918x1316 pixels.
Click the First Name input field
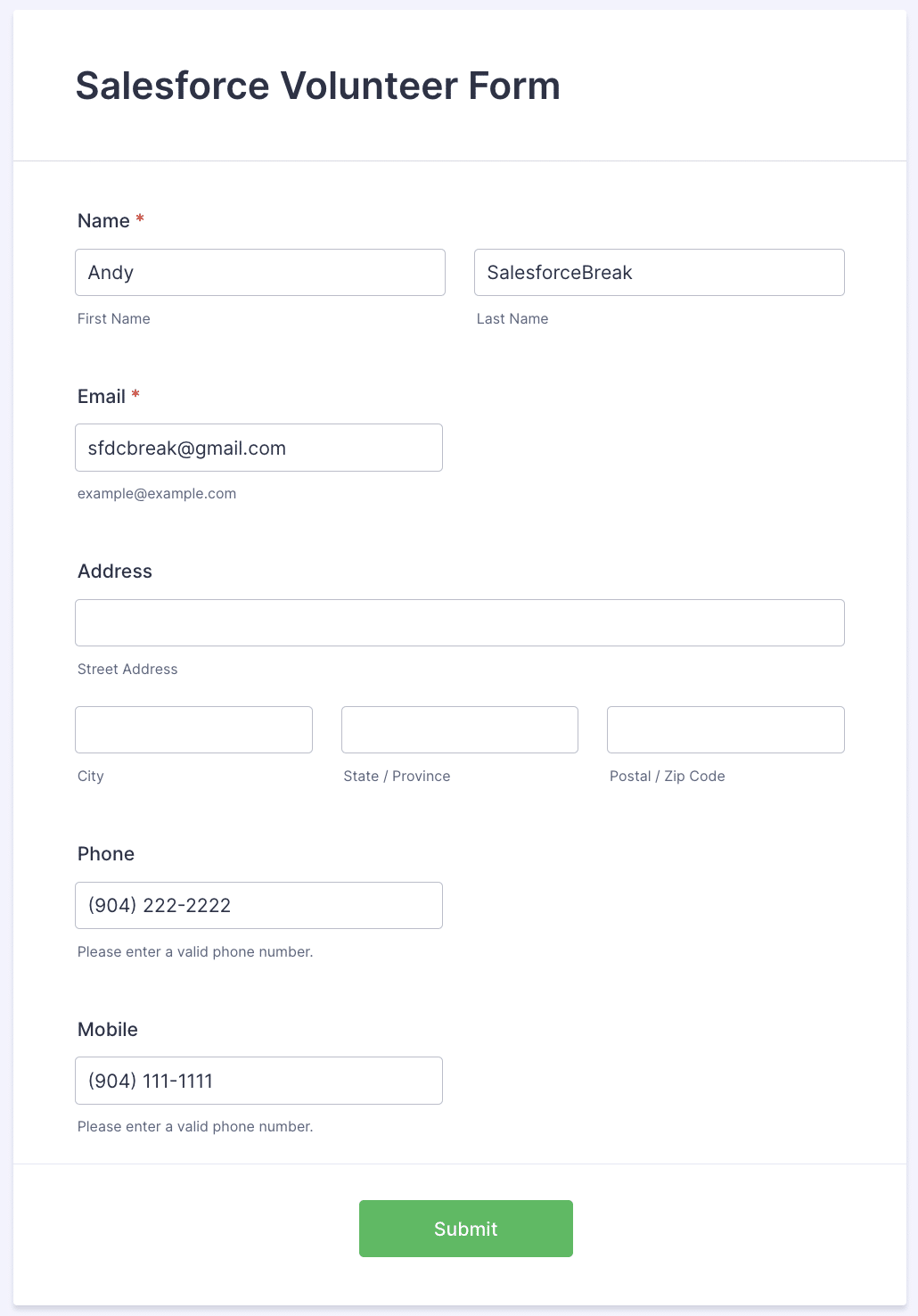259,272
